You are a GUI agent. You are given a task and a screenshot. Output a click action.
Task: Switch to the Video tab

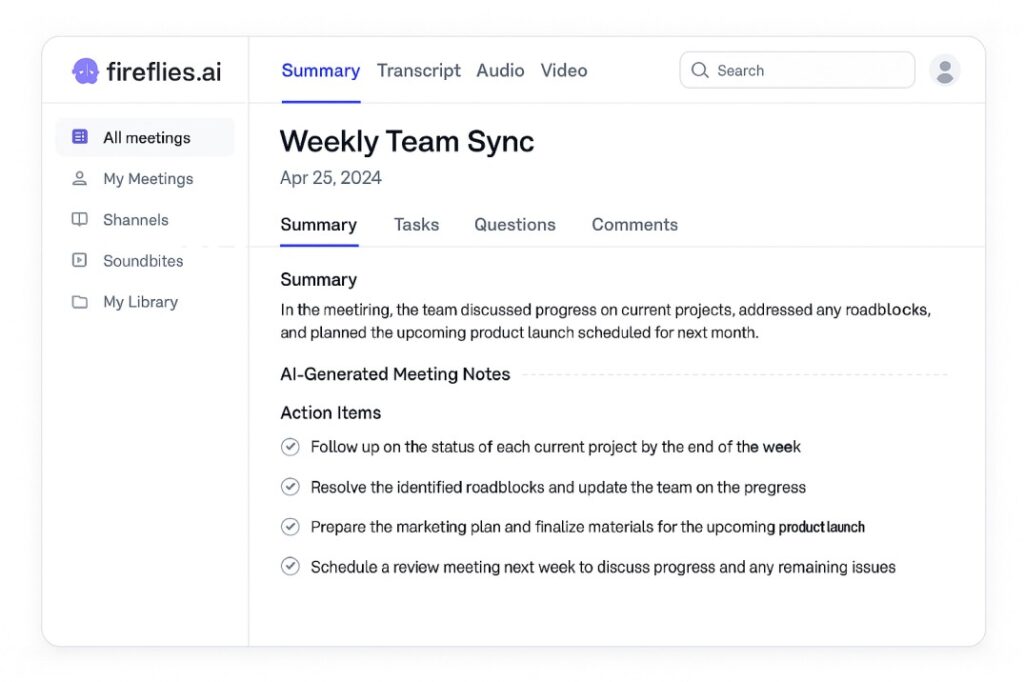pos(564,71)
